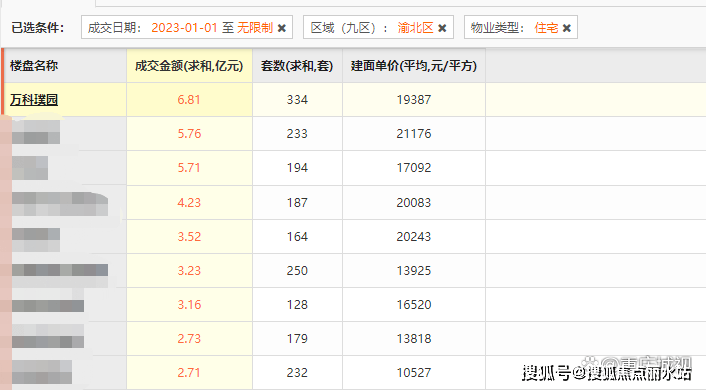Image resolution: width=706 pixels, height=390 pixels.
Task: Click the 194 units cell
Action: (x=297, y=168)
